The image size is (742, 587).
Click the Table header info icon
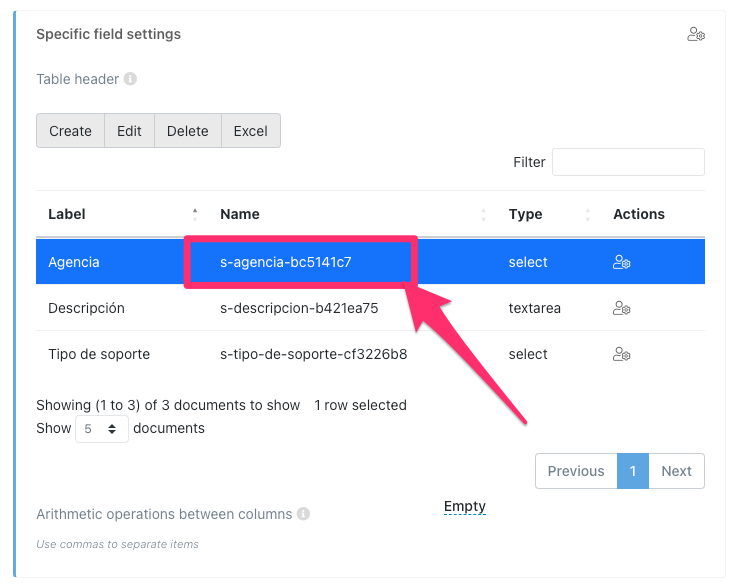point(130,79)
